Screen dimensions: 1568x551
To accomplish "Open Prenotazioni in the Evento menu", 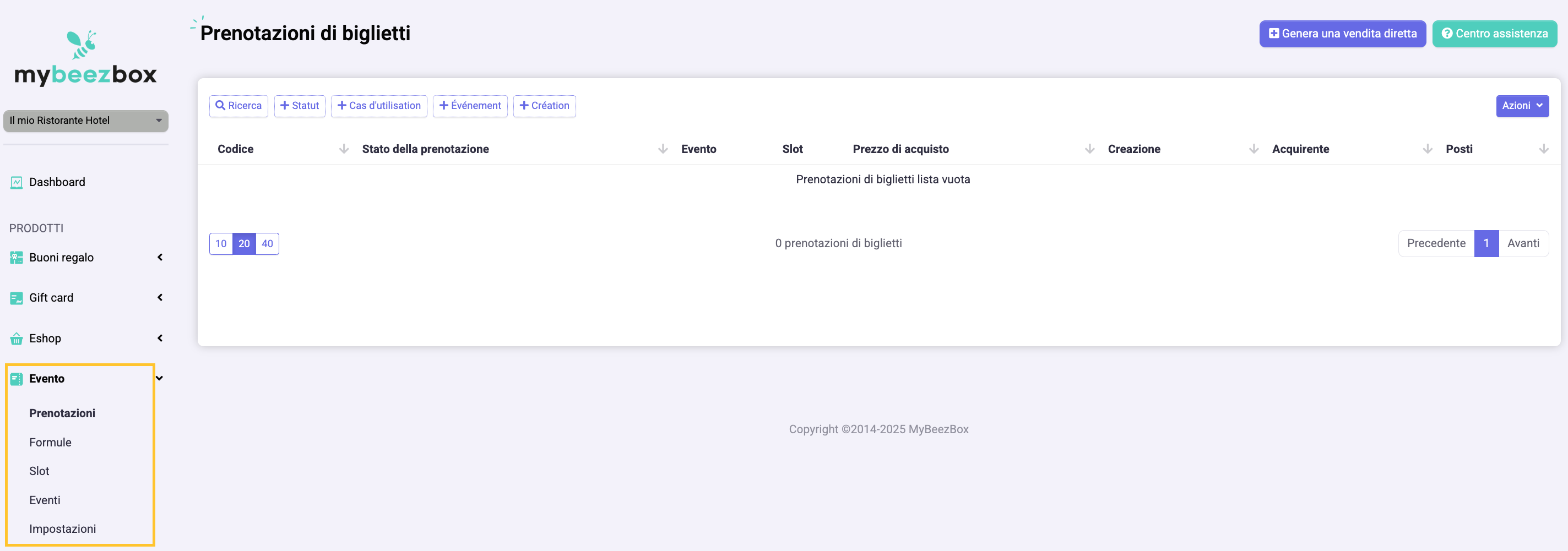I will click(x=62, y=413).
